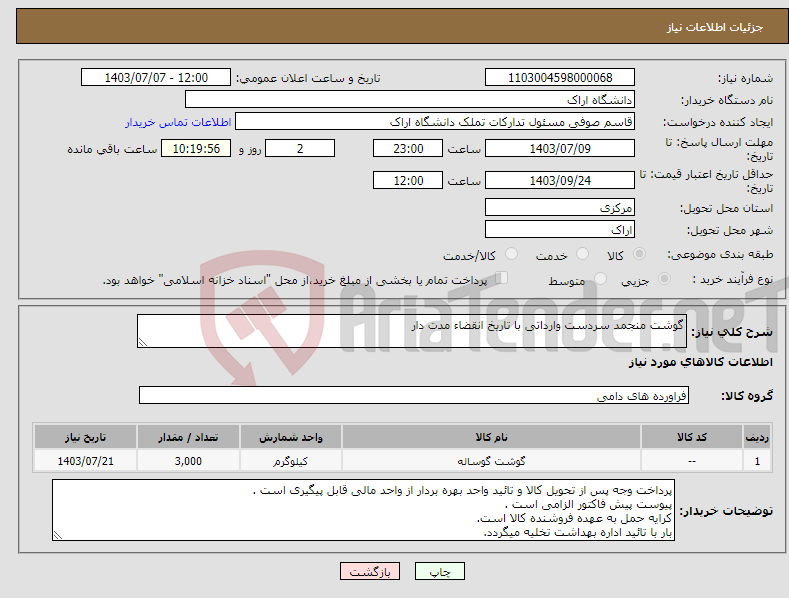Screen dimensions: 789x598
Task: Click the -- product code cell
Action: coord(691,461)
